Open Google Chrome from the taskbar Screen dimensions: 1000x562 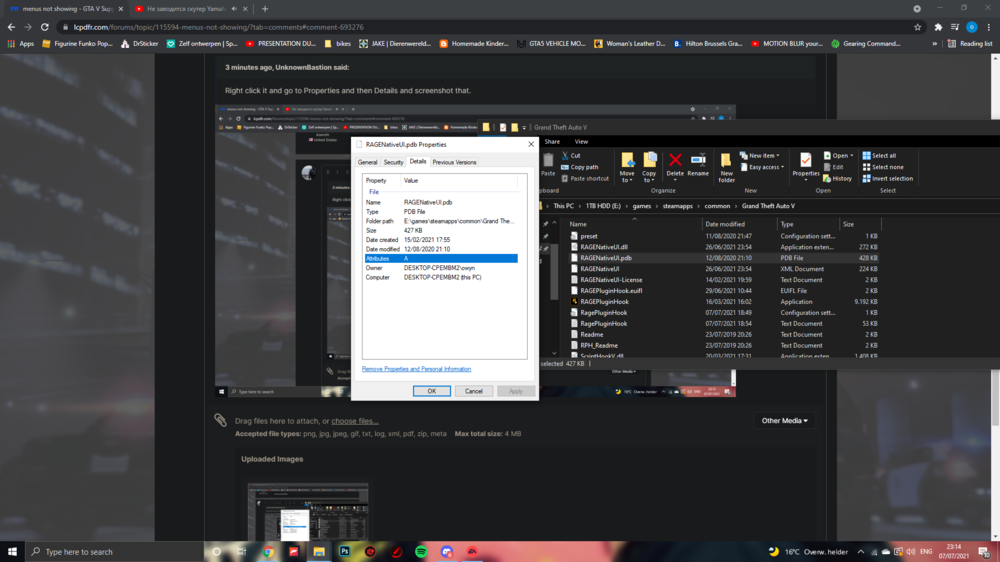pyautogui.click(x=268, y=552)
